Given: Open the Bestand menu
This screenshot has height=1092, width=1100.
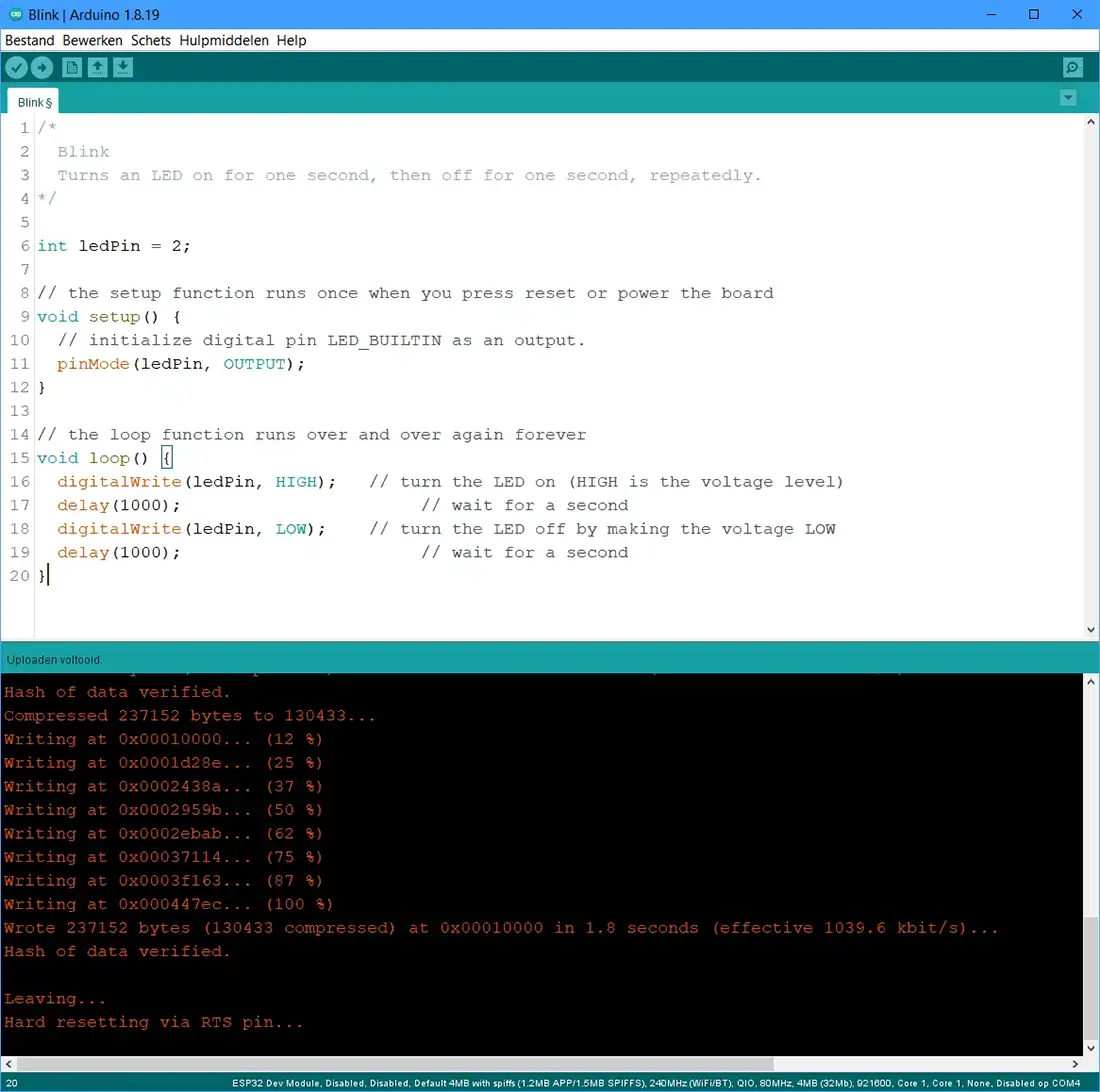Looking at the screenshot, I should (29, 41).
